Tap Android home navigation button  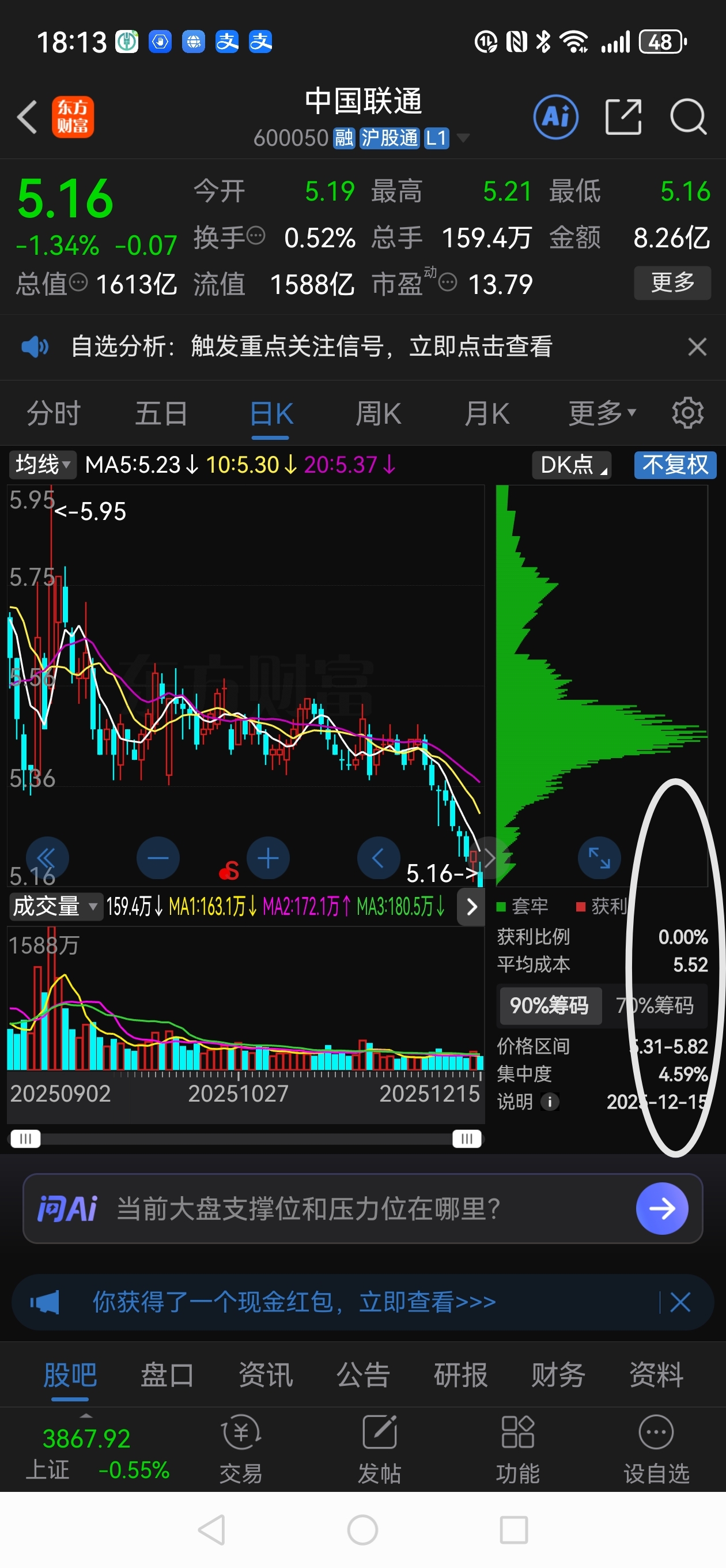[362, 1529]
